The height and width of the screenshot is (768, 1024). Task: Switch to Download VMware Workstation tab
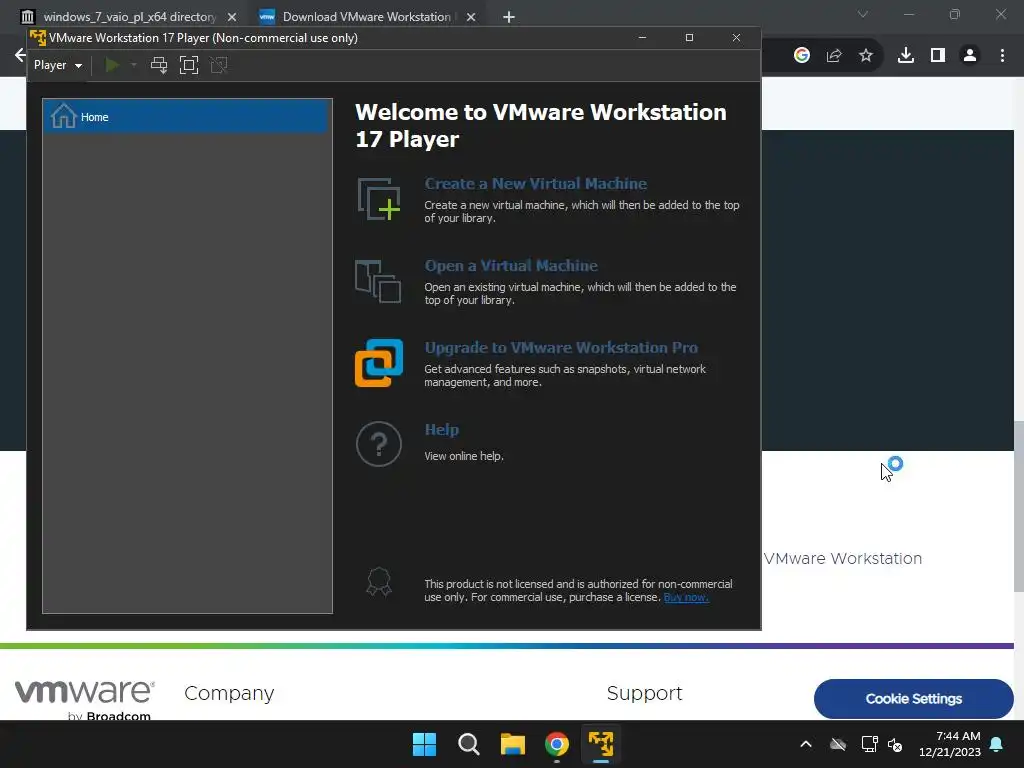[366, 17]
